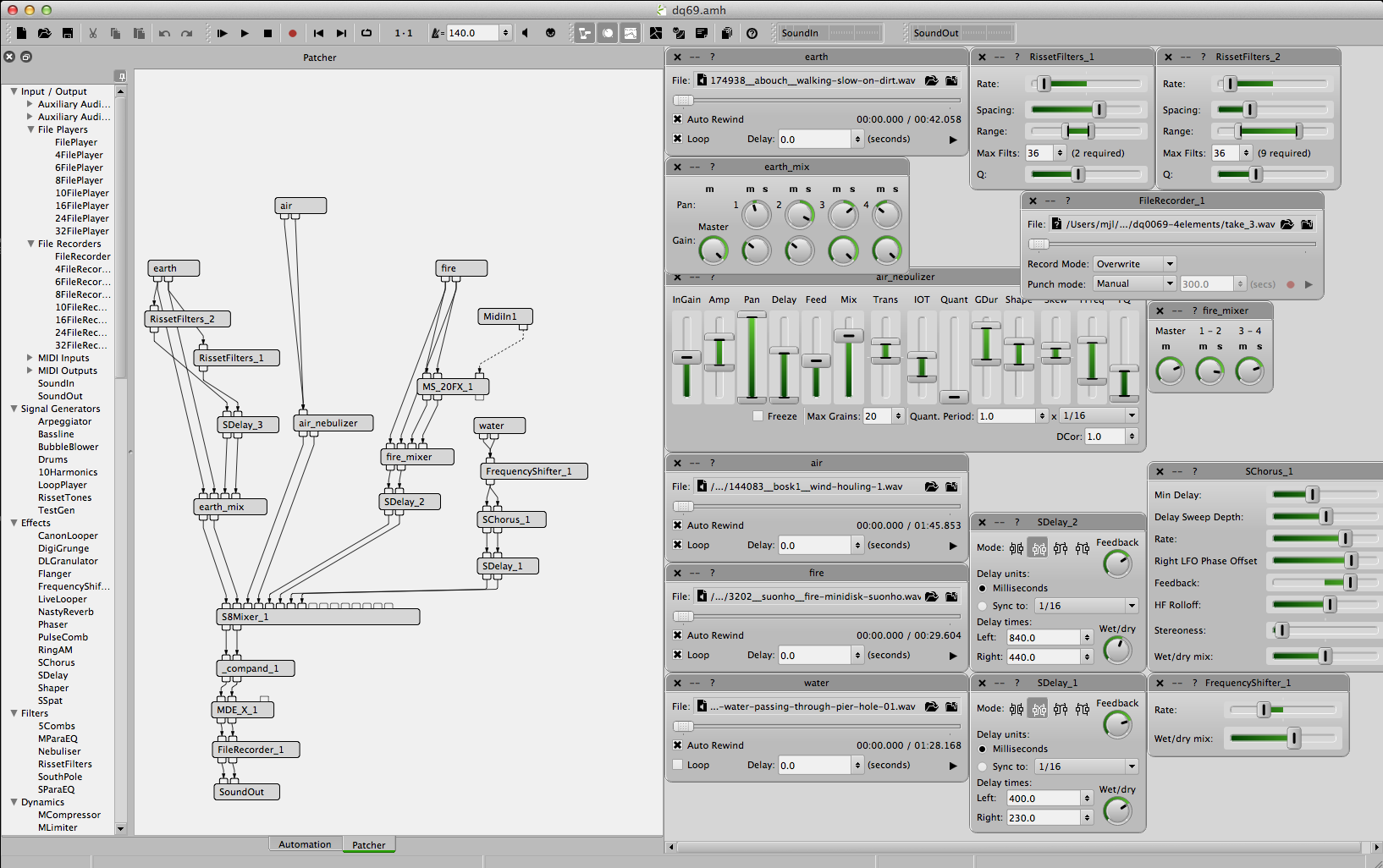Open the help question mark toolbar icon
Image resolution: width=1383 pixels, height=868 pixels.
(x=752, y=34)
